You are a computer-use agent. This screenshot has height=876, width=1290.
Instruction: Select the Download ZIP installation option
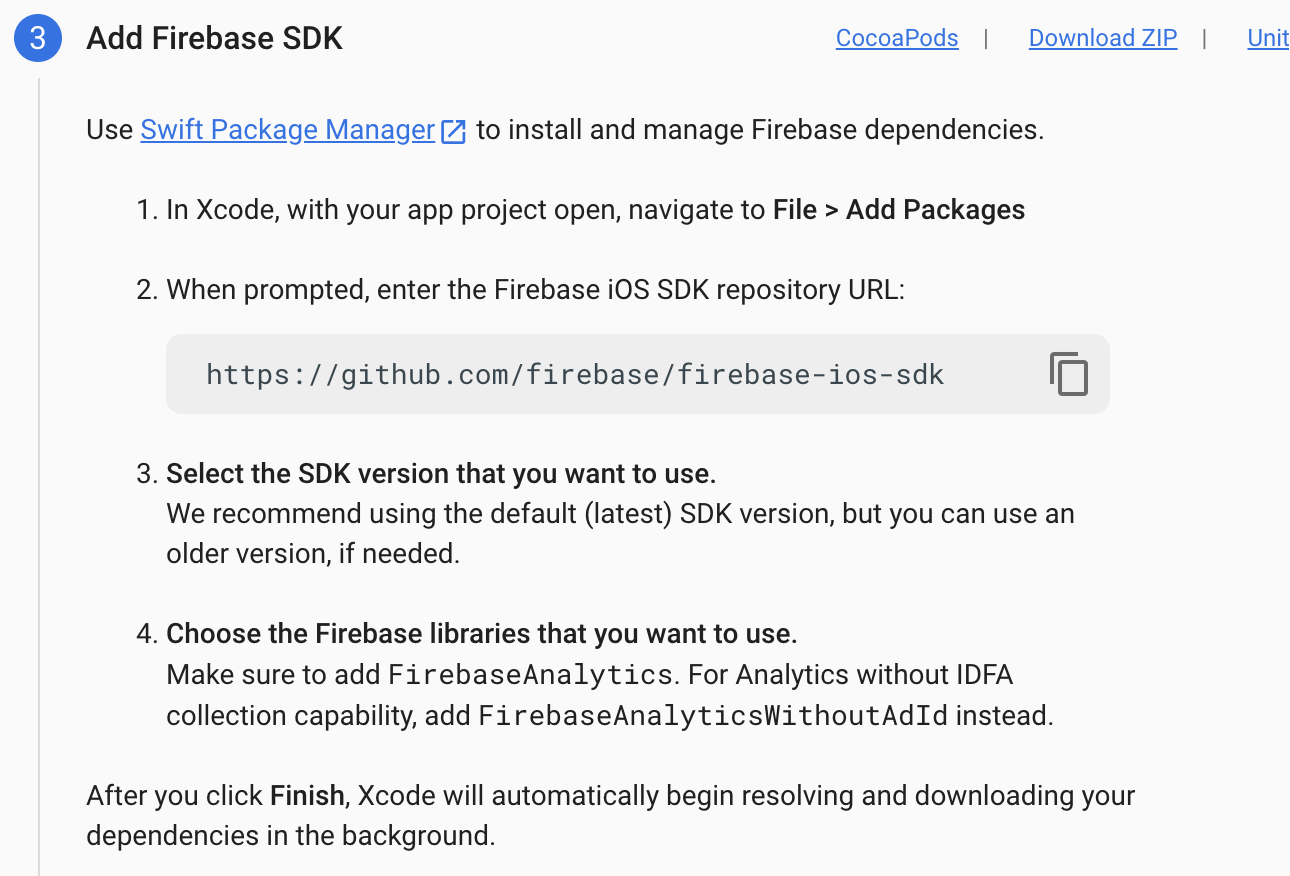(1102, 38)
